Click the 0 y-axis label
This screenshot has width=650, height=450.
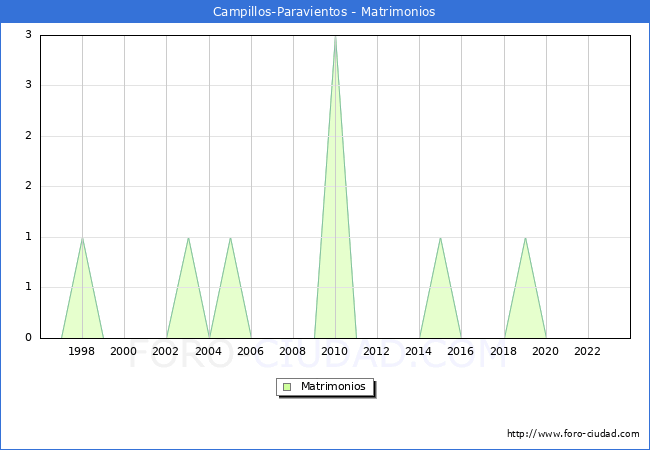click(28, 338)
